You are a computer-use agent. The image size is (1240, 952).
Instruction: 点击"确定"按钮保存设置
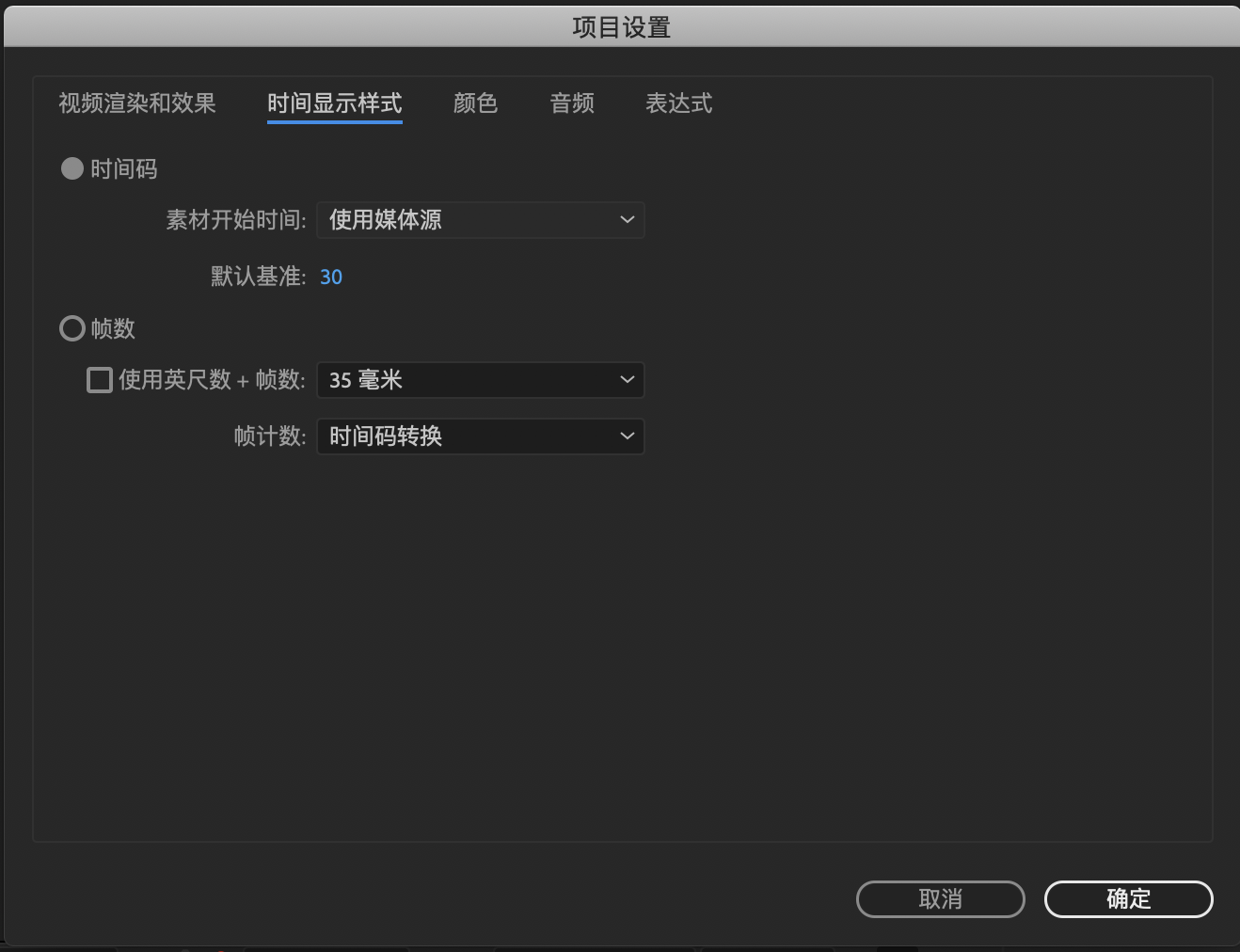(x=1128, y=899)
